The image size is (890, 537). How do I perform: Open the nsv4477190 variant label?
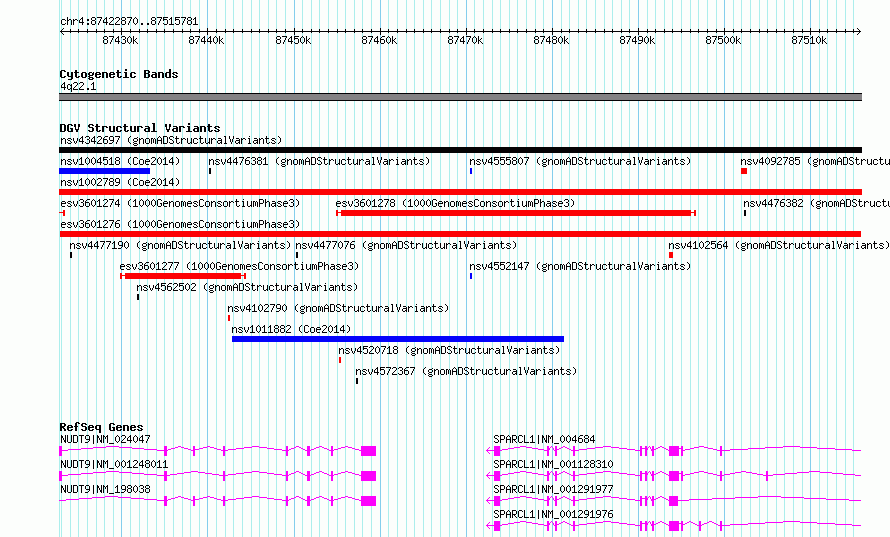click(x=180, y=245)
